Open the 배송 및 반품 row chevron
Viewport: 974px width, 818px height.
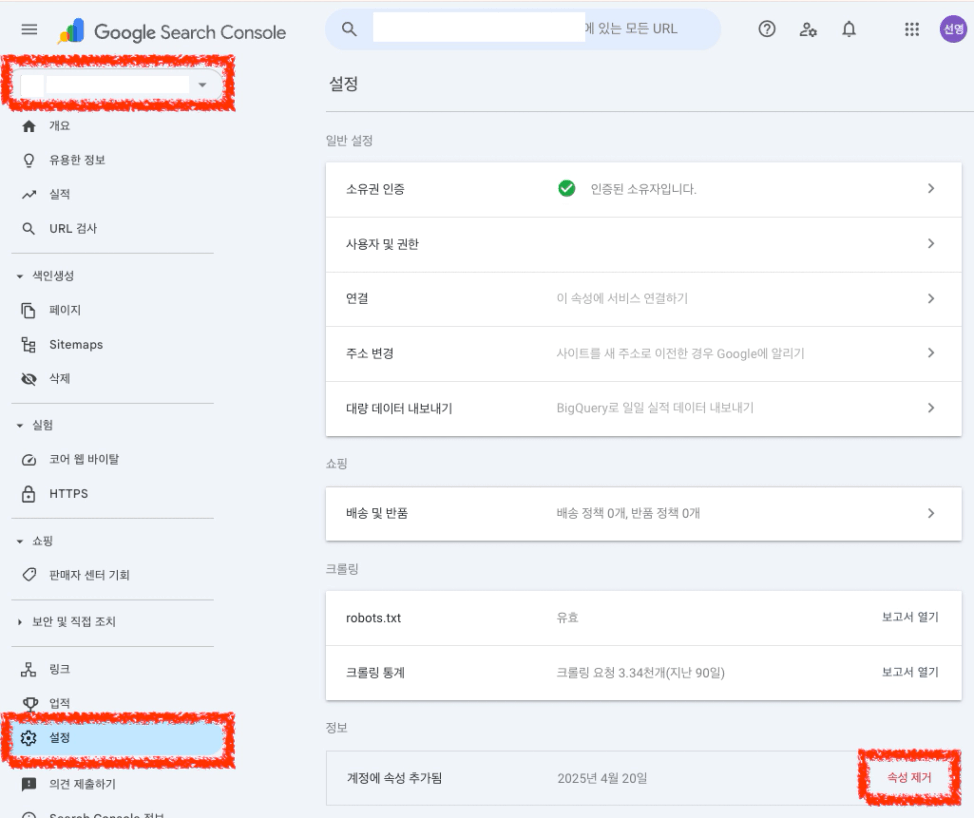click(x=931, y=513)
